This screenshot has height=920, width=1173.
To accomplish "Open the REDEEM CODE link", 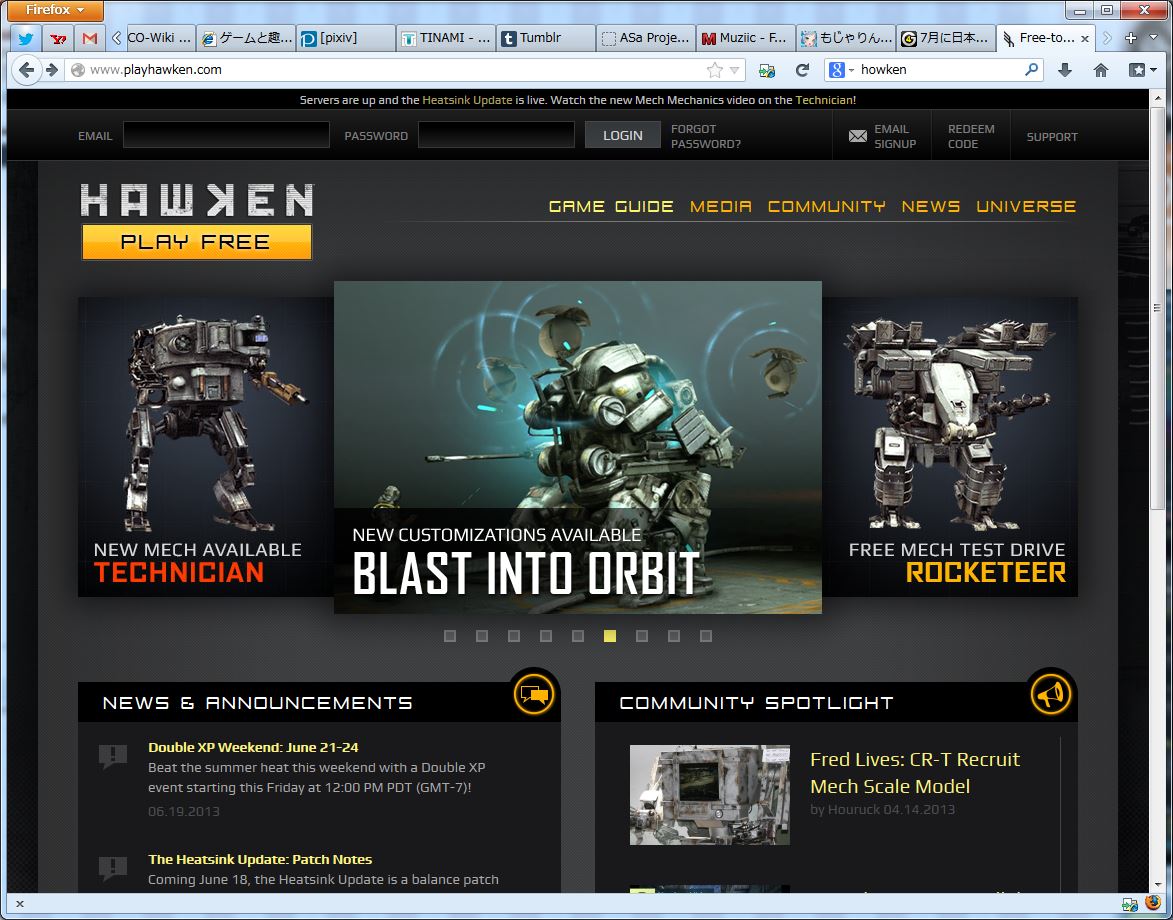I will pos(971,136).
